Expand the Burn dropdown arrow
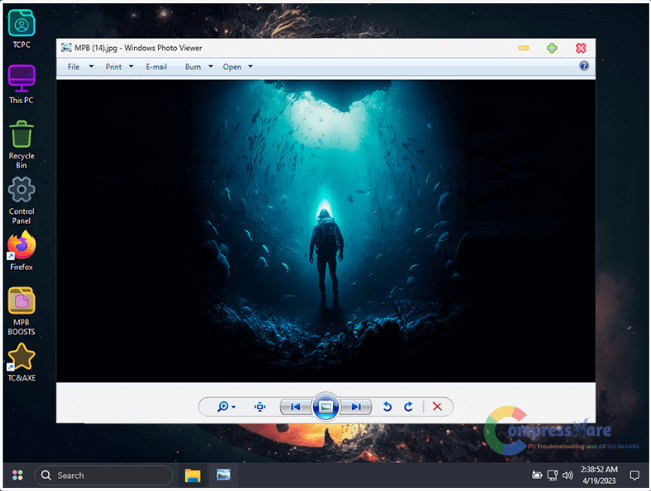 tap(211, 66)
